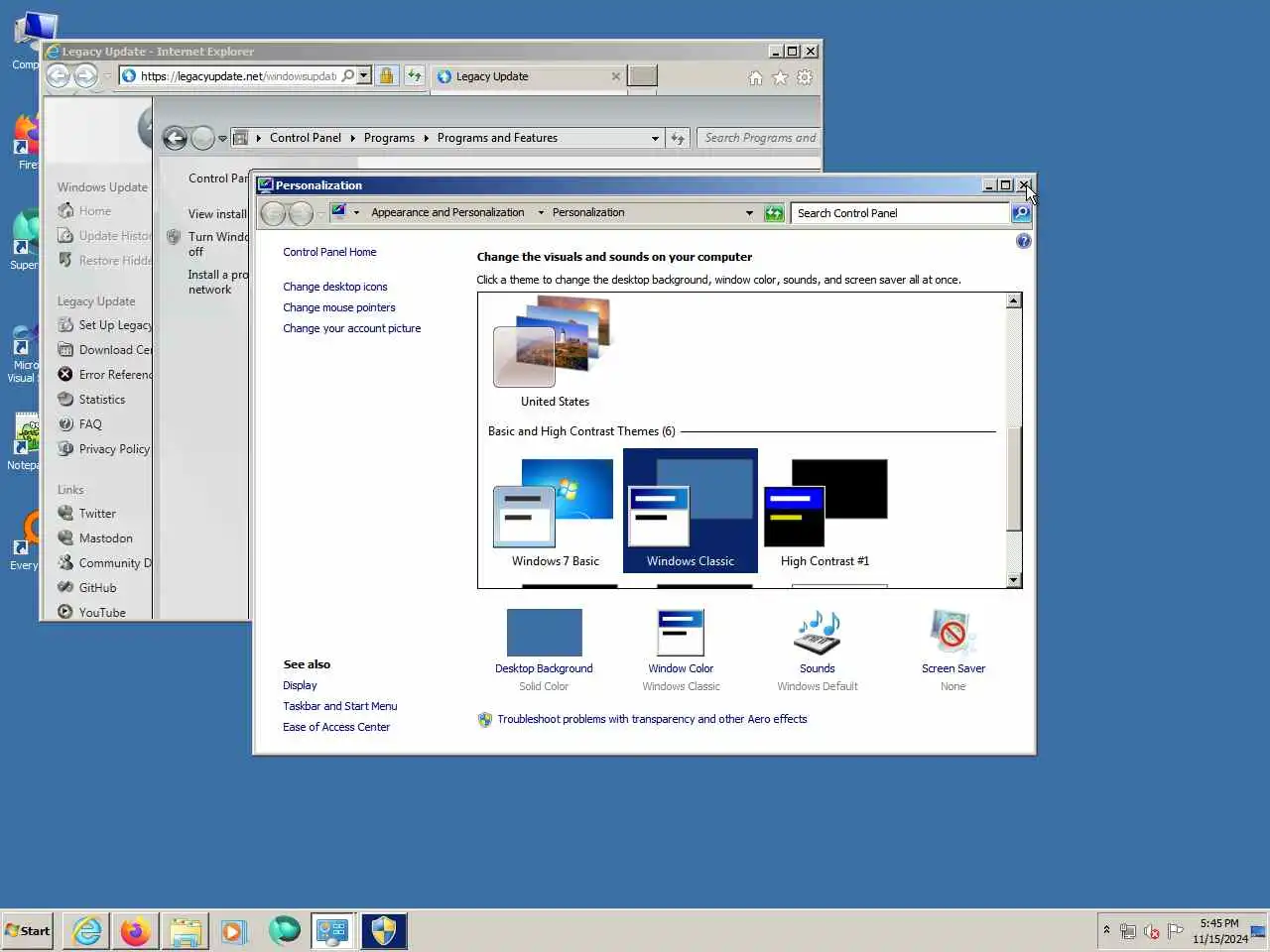Click the theme list scroll down arrow

(1013, 580)
